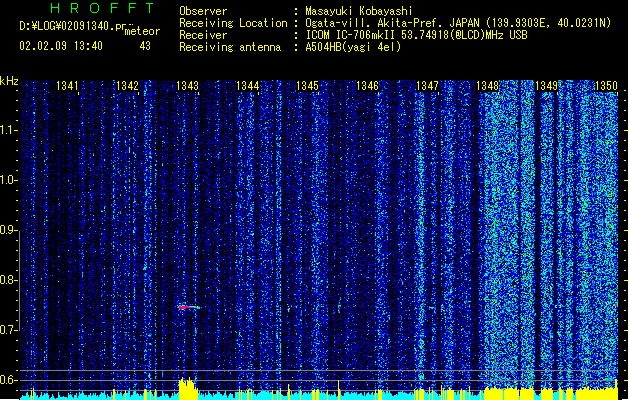Click the red meteor echo near 1343

click(x=189, y=307)
